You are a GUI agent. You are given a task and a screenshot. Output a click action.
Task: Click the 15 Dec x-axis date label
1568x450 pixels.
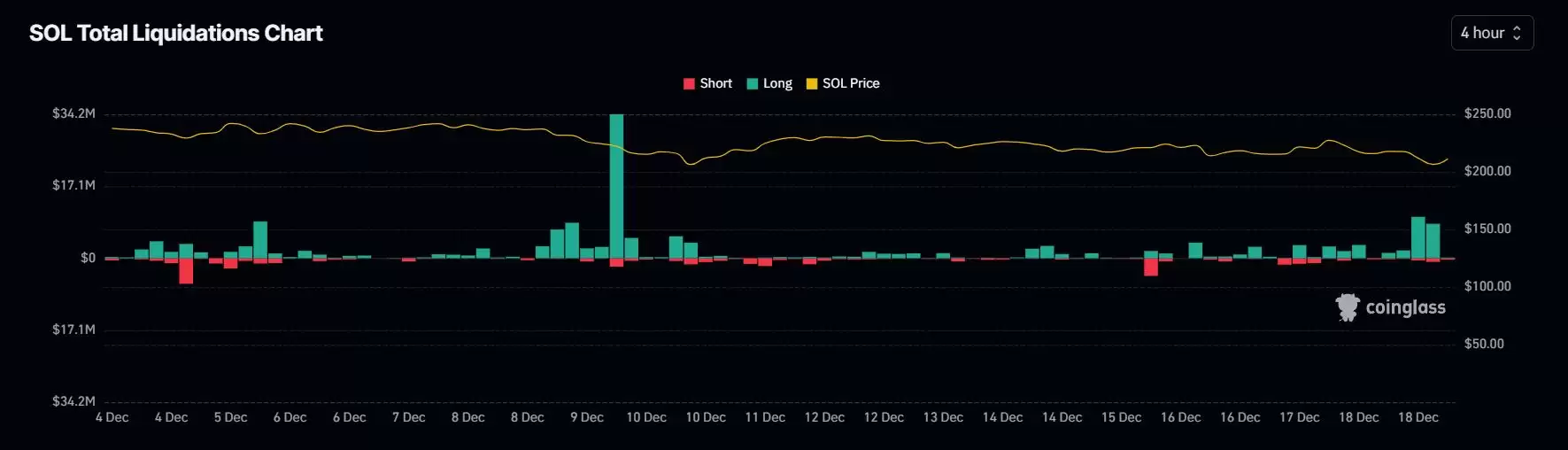[1121, 417]
